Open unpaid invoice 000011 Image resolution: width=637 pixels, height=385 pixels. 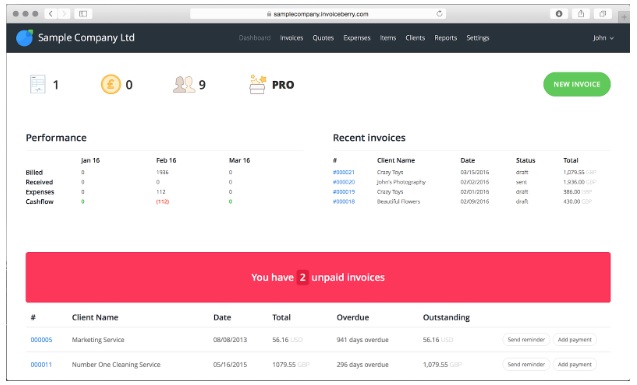click(x=41, y=364)
